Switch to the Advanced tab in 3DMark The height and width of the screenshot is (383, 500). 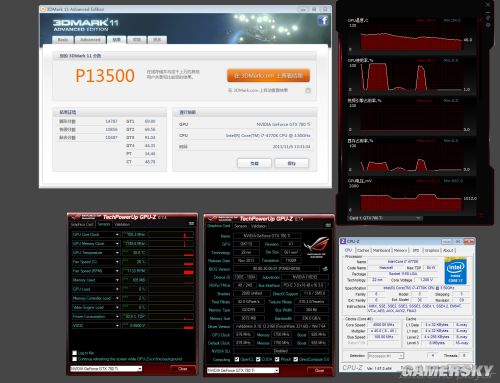click(90, 40)
